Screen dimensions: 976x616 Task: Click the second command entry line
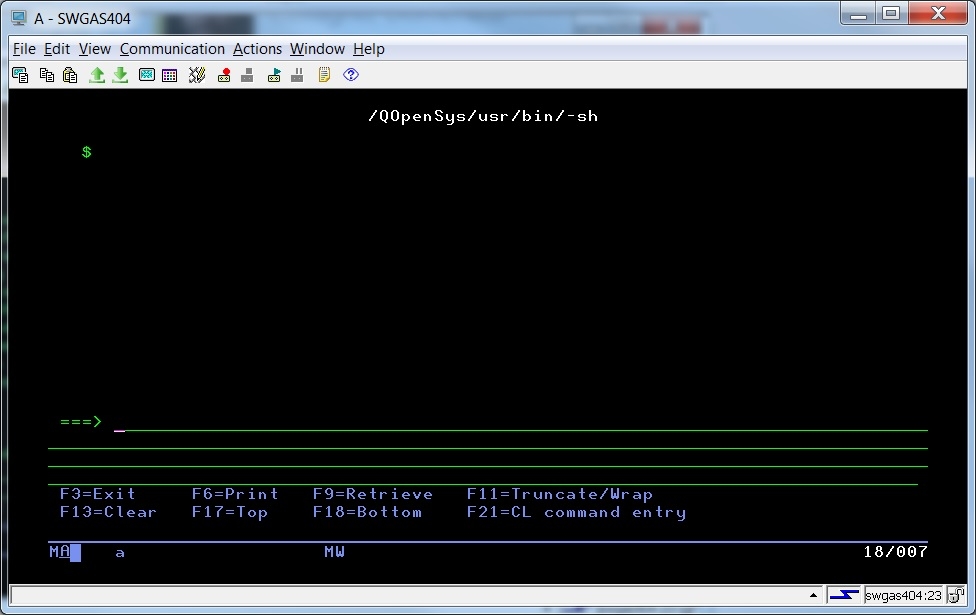point(488,441)
